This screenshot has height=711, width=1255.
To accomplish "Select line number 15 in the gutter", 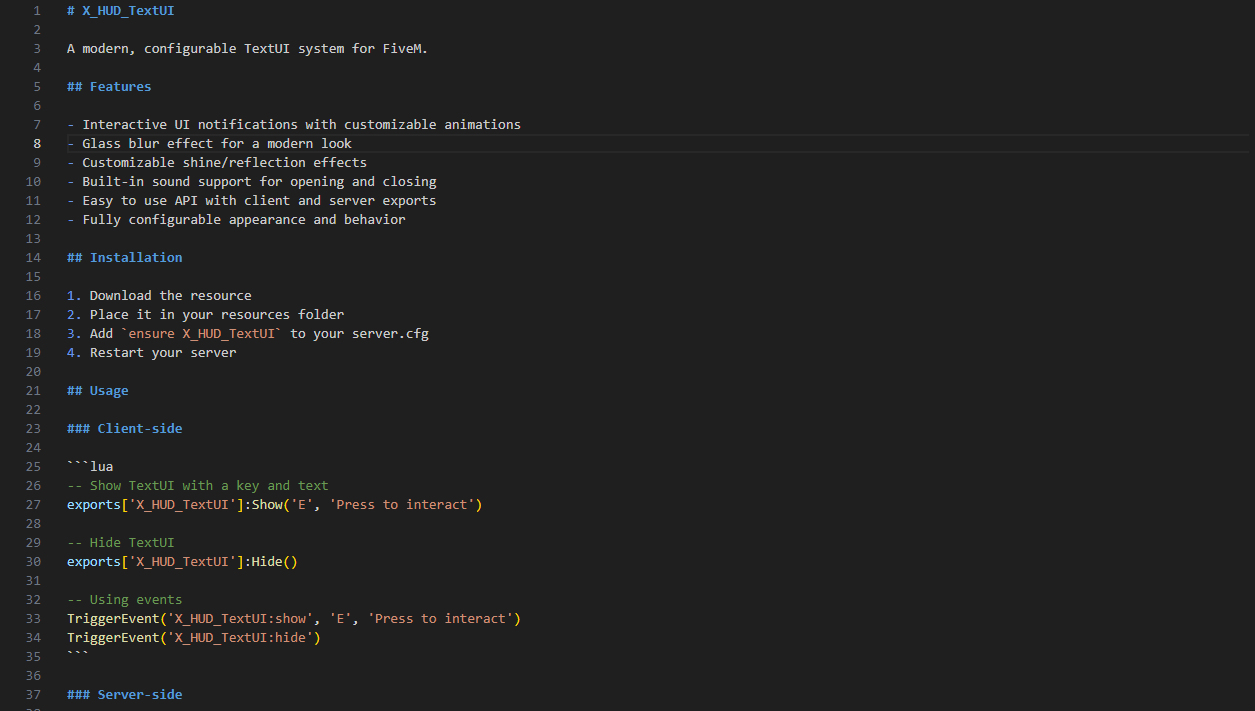I will 33,276.
